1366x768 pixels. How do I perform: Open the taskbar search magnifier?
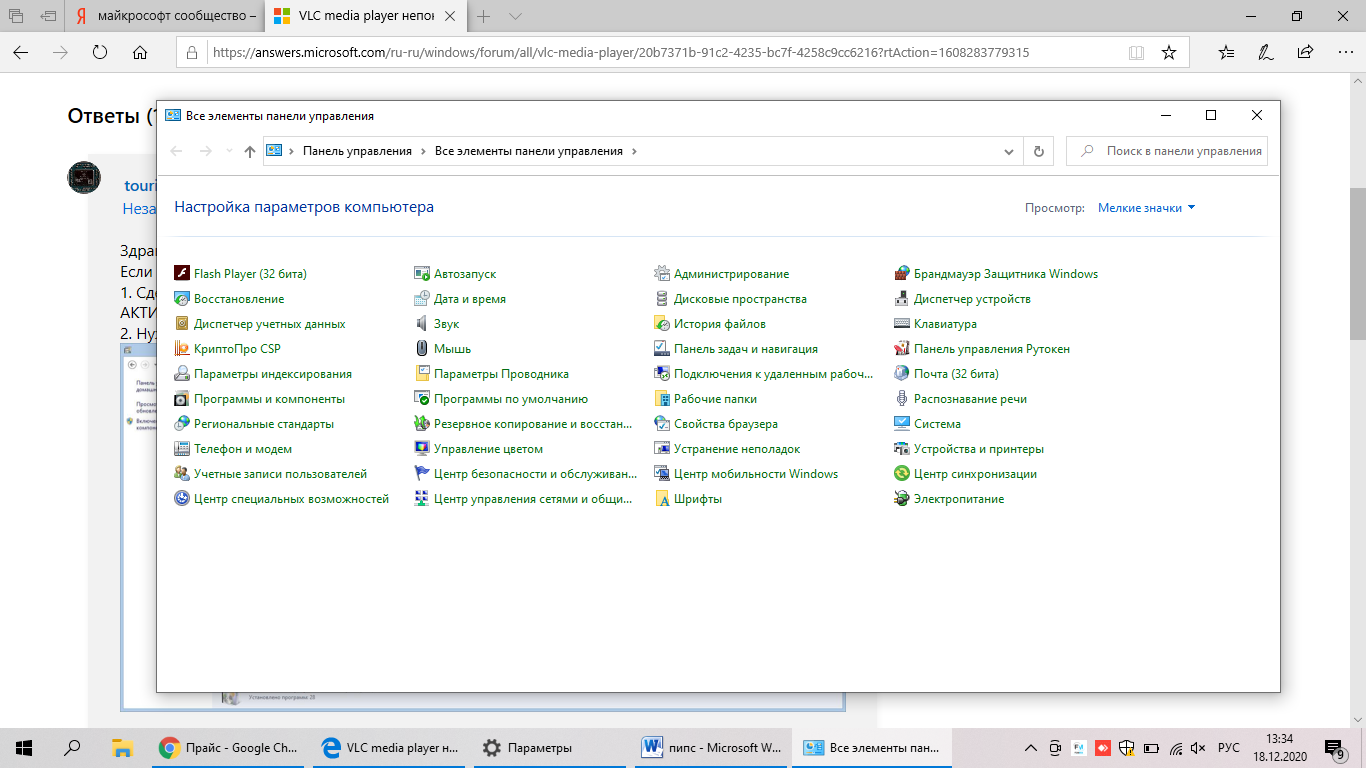coord(72,747)
